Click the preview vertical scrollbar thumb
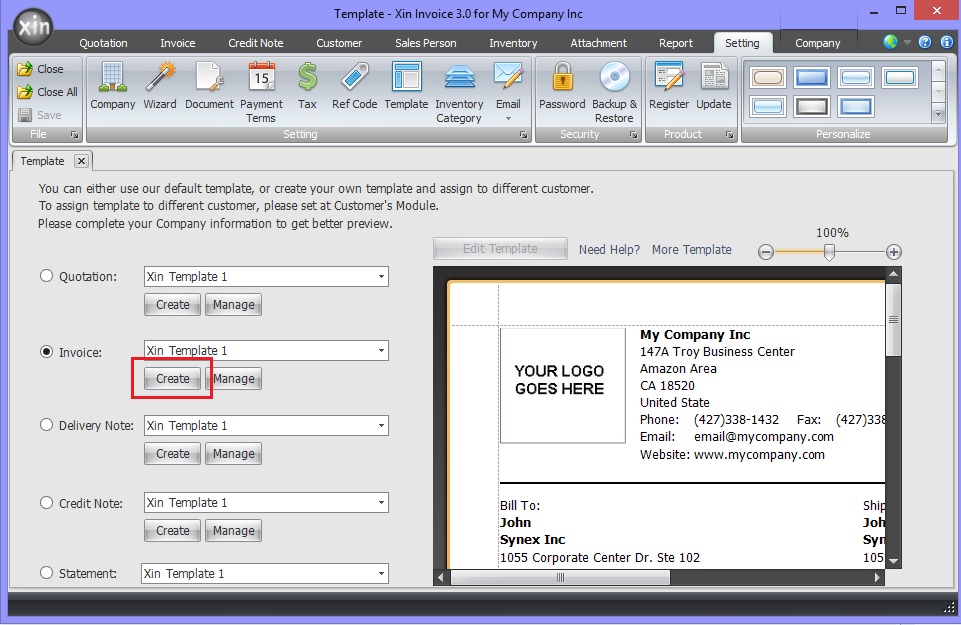 coord(893,319)
